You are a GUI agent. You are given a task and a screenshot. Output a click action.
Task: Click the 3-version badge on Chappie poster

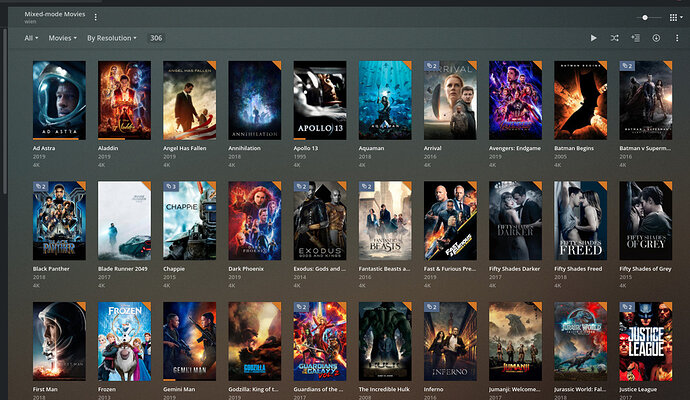[171, 187]
